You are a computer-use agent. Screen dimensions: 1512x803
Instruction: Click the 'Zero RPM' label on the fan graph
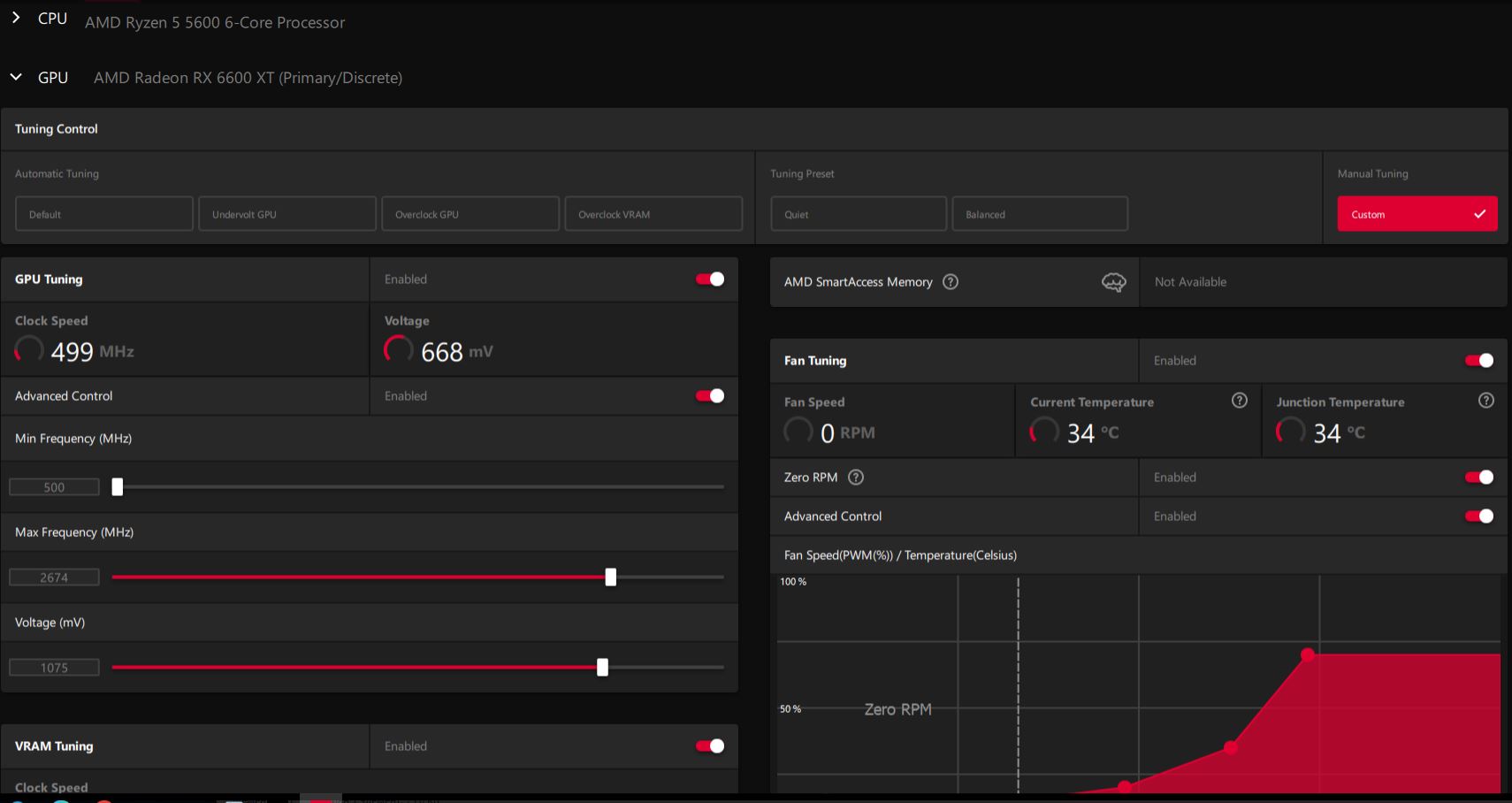pyautogui.click(x=898, y=709)
